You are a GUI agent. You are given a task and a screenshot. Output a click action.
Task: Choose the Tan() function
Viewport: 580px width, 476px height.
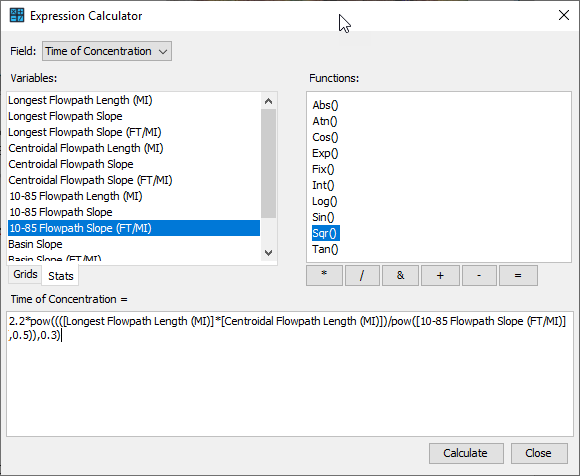[x=325, y=249]
